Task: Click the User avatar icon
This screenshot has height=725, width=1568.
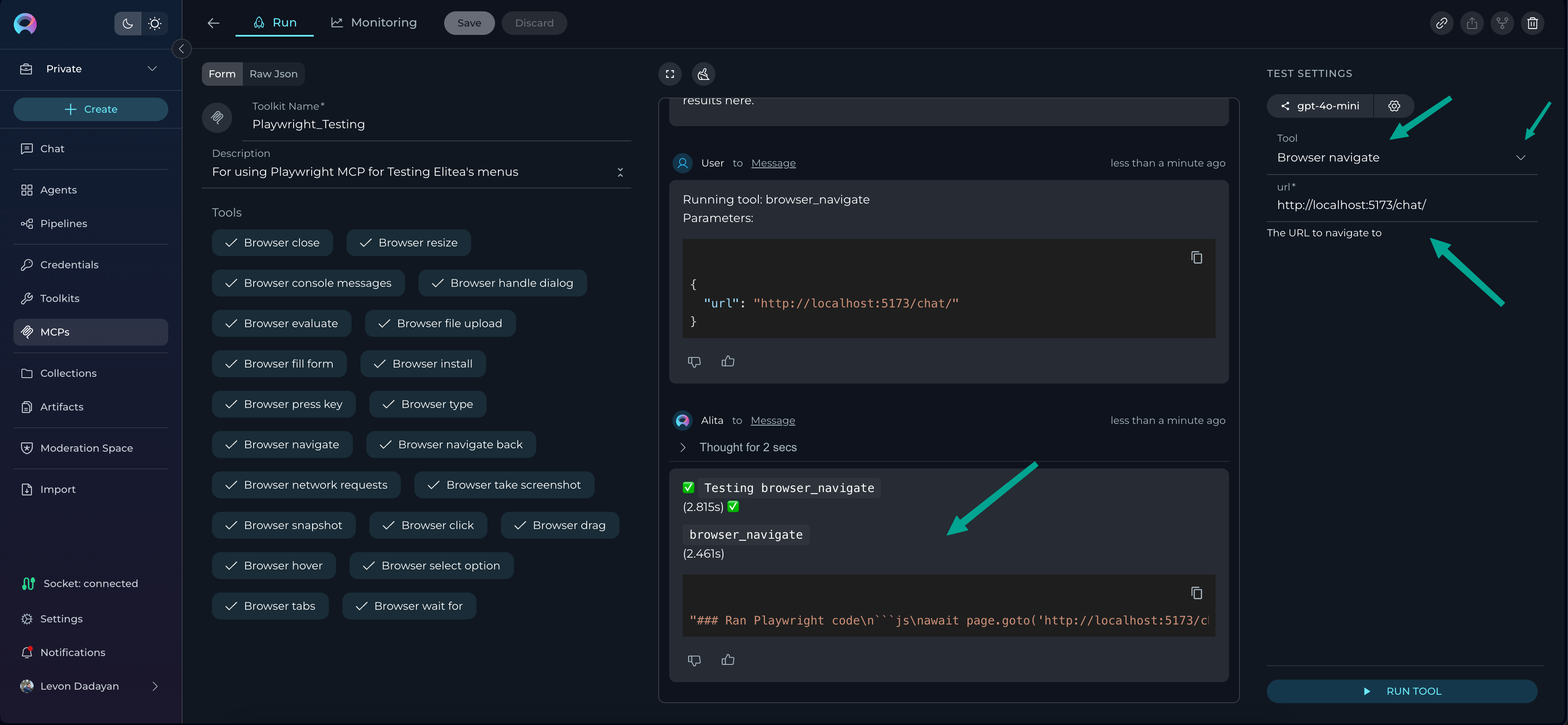Action: point(682,163)
